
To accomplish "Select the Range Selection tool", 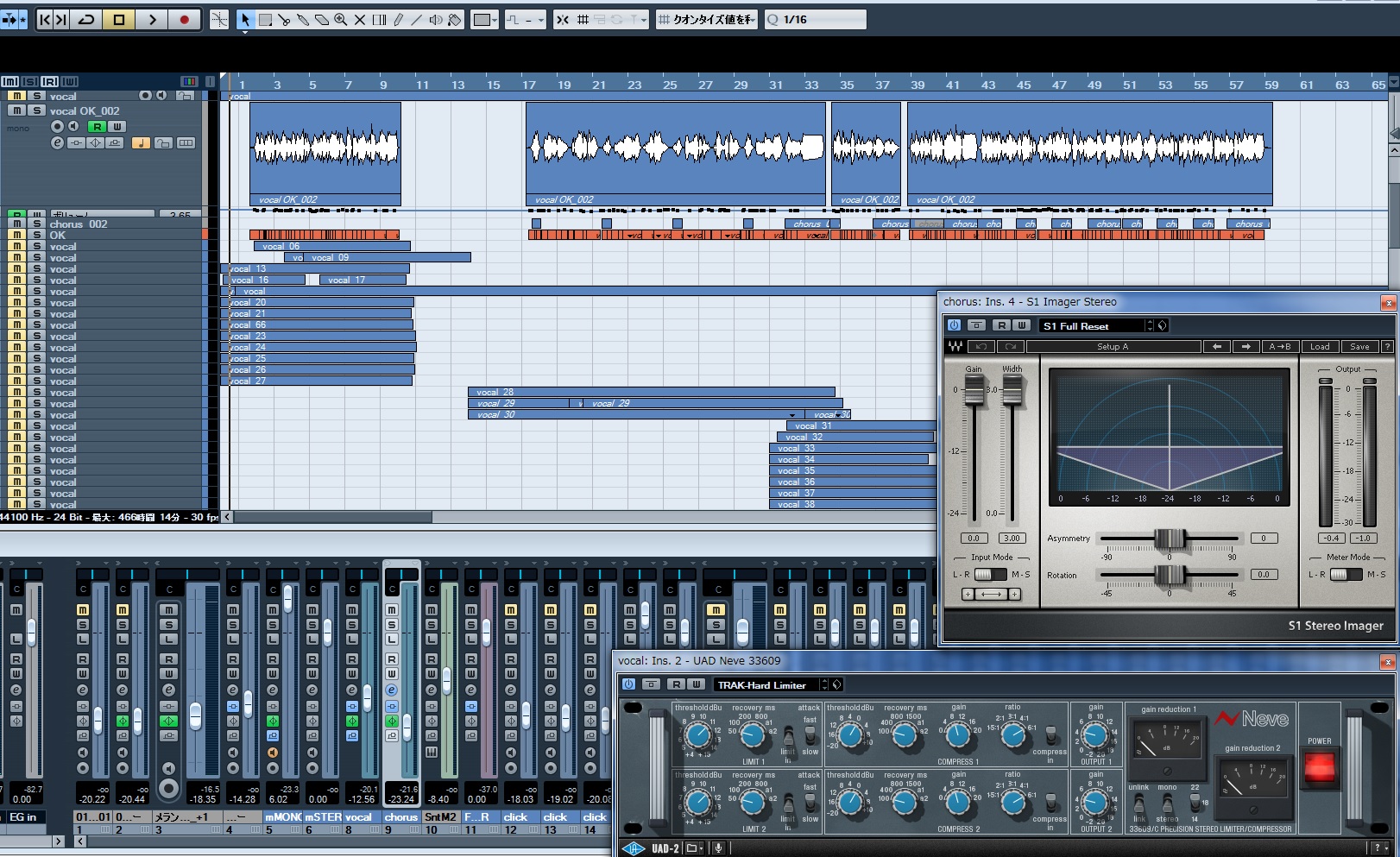I will pos(265,19).
